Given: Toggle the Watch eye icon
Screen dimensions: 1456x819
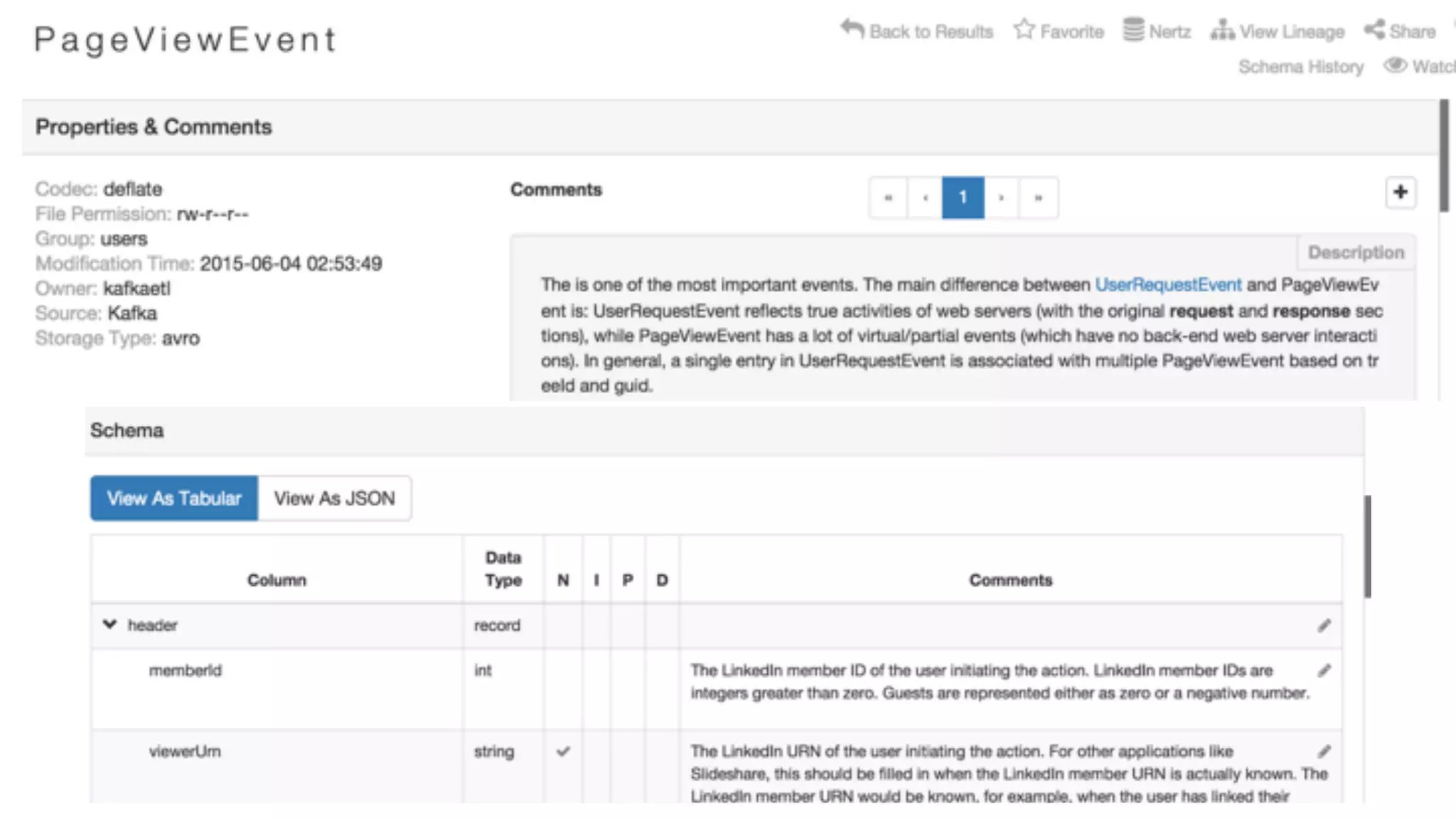Looking at the screenshot, I should coord(1395,65).
